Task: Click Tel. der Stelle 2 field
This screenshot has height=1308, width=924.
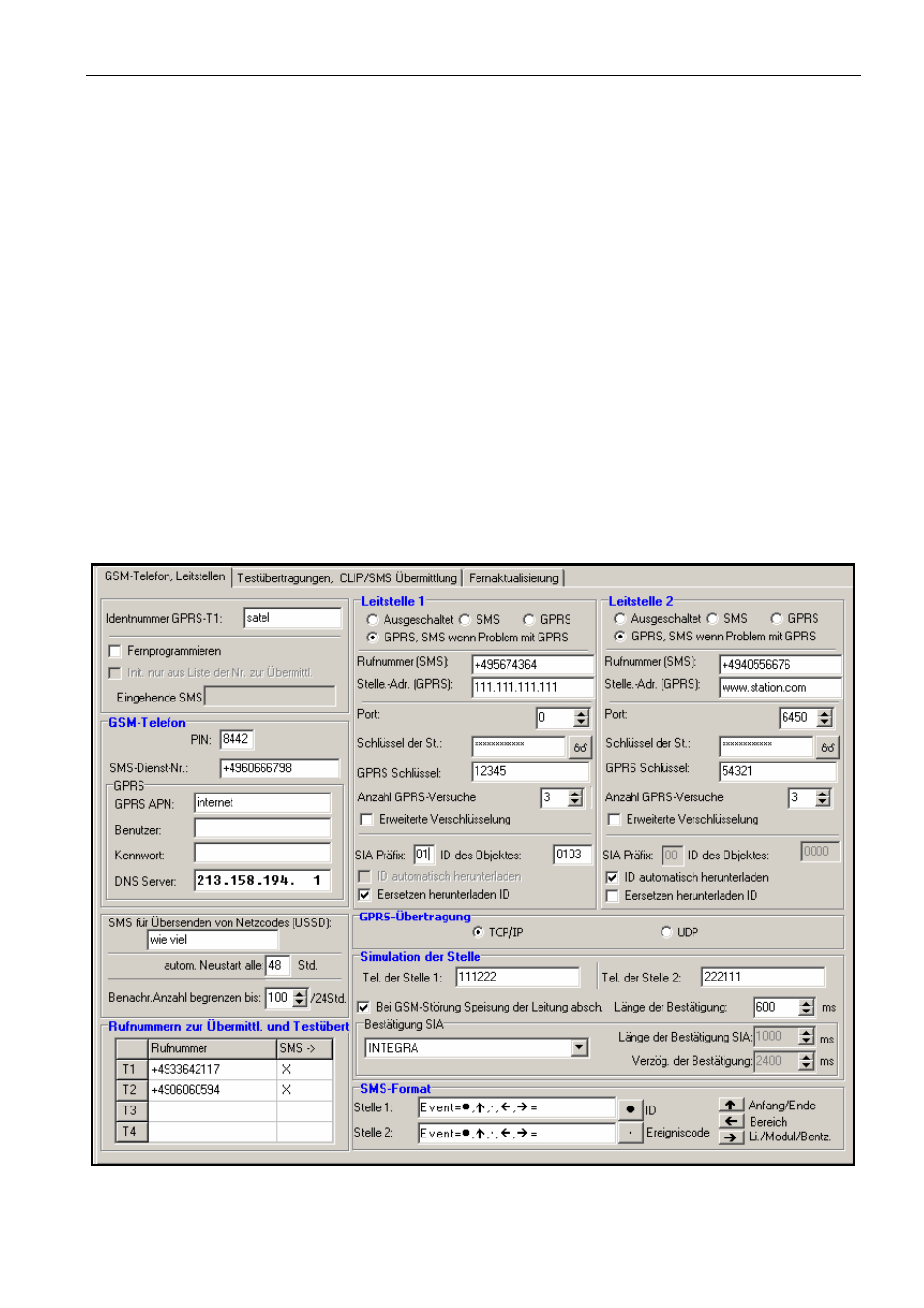Action: pos(762,977)
